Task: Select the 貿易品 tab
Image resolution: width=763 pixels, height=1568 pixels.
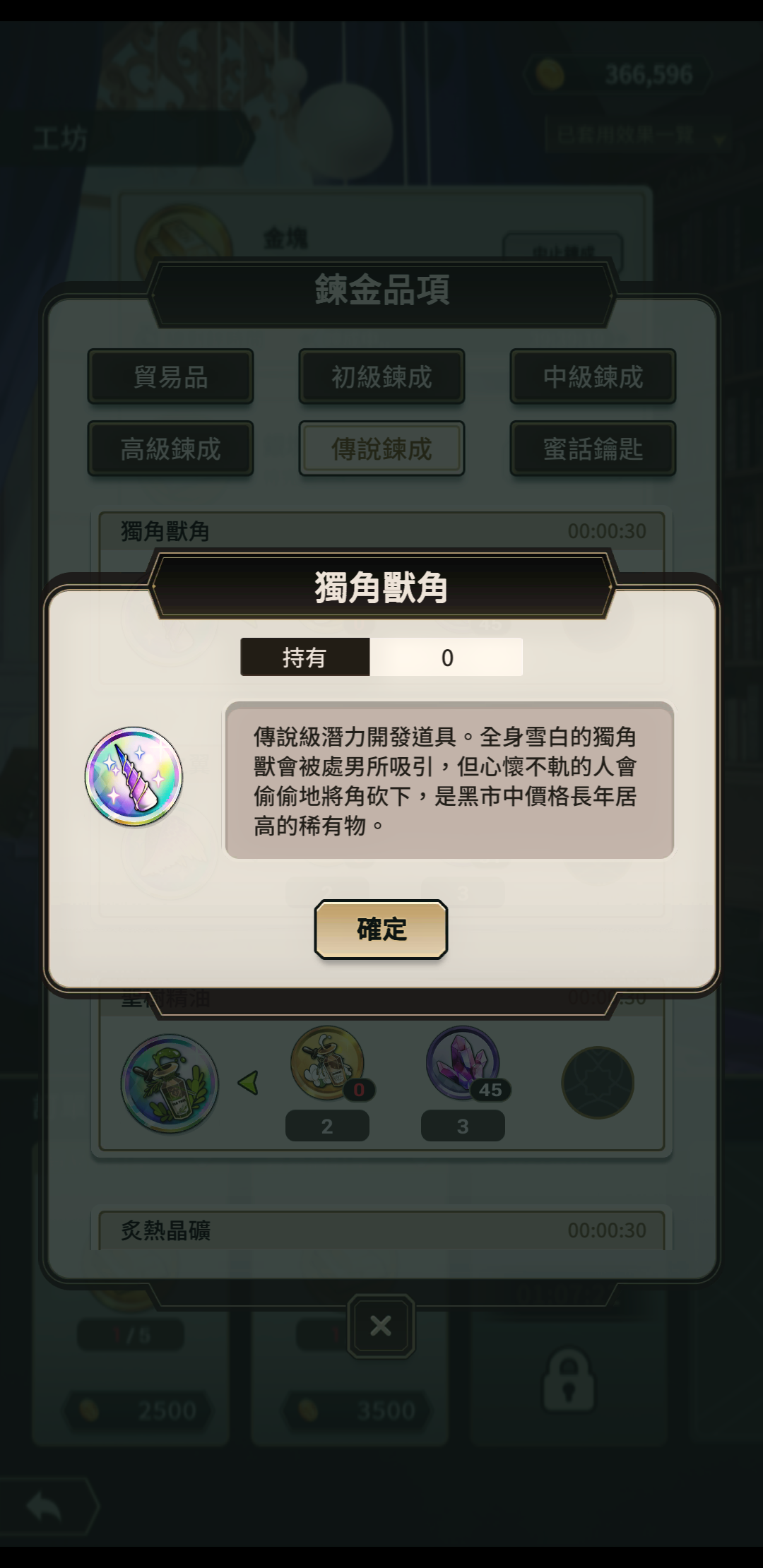Action: pos(170,376)
